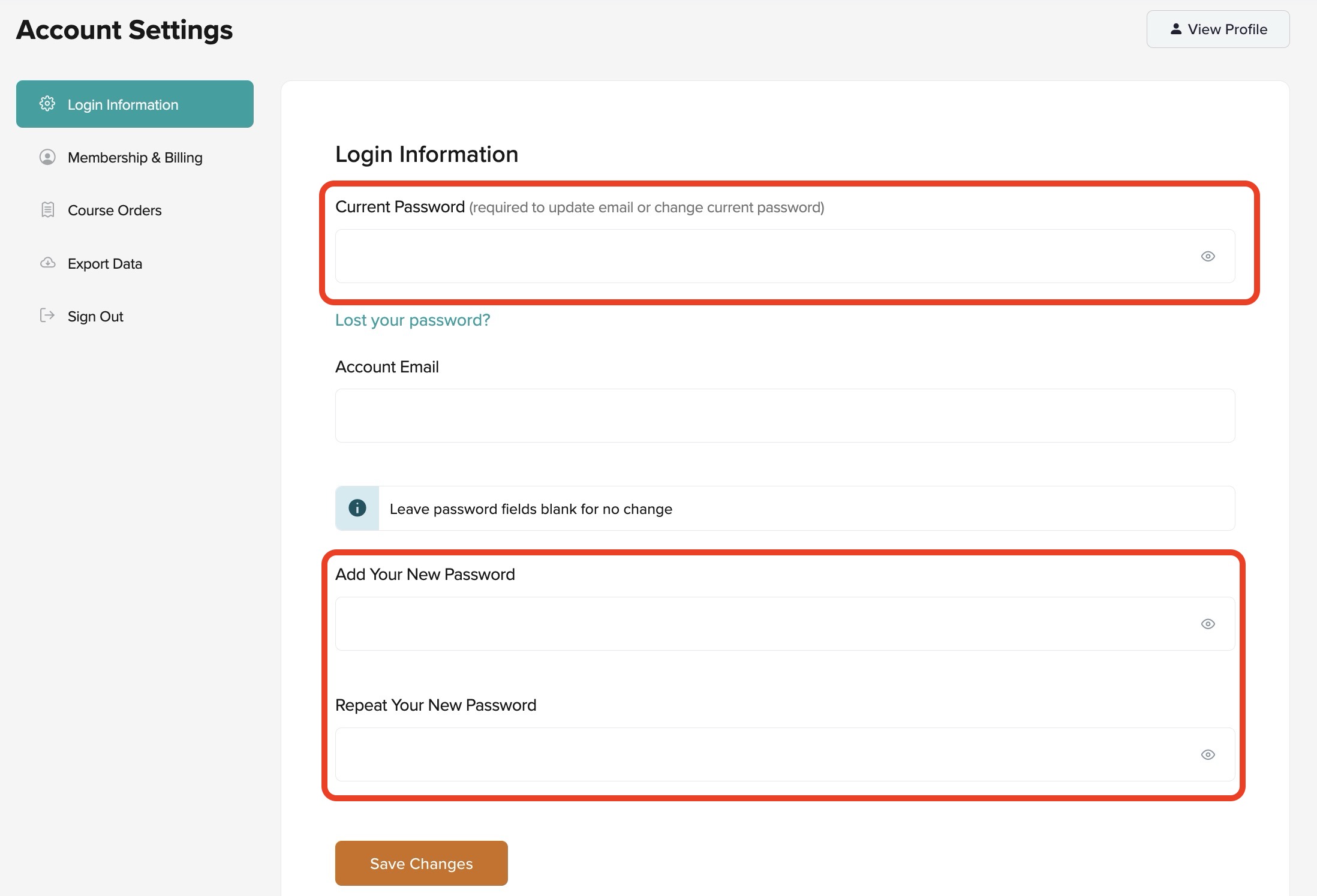Follow the 'Lost your password?' link

413,320
